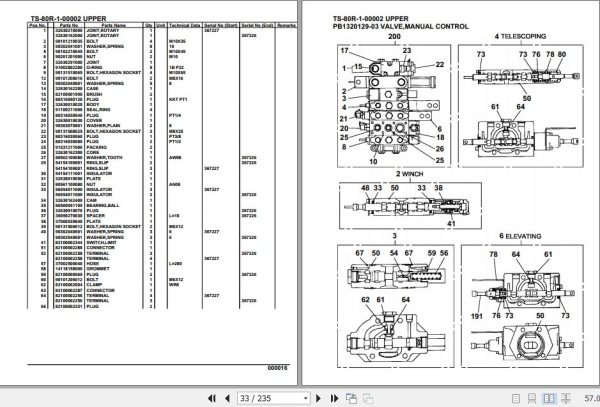Viewport: 600px width, 407px height.
Task: Click callout number 41 in the winch diagram
Action: [x=451, y=223]
